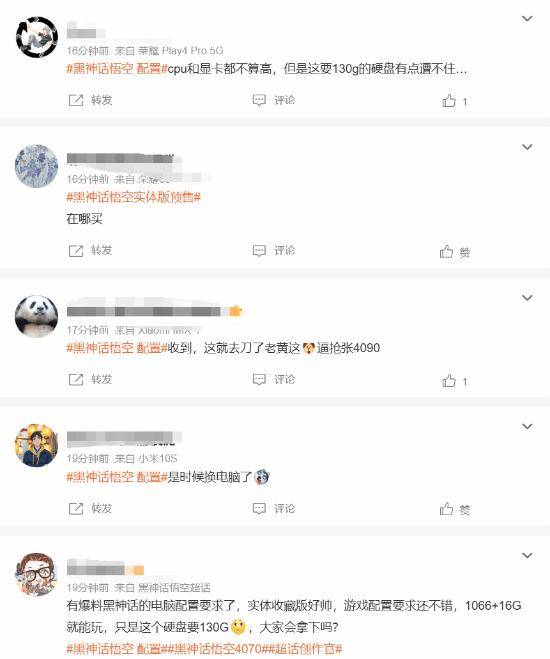This screenshot has height=659, width=550.
Task: Like the post about the 130g hard drive
Action: pyautogui.click(x=454, y=101)
